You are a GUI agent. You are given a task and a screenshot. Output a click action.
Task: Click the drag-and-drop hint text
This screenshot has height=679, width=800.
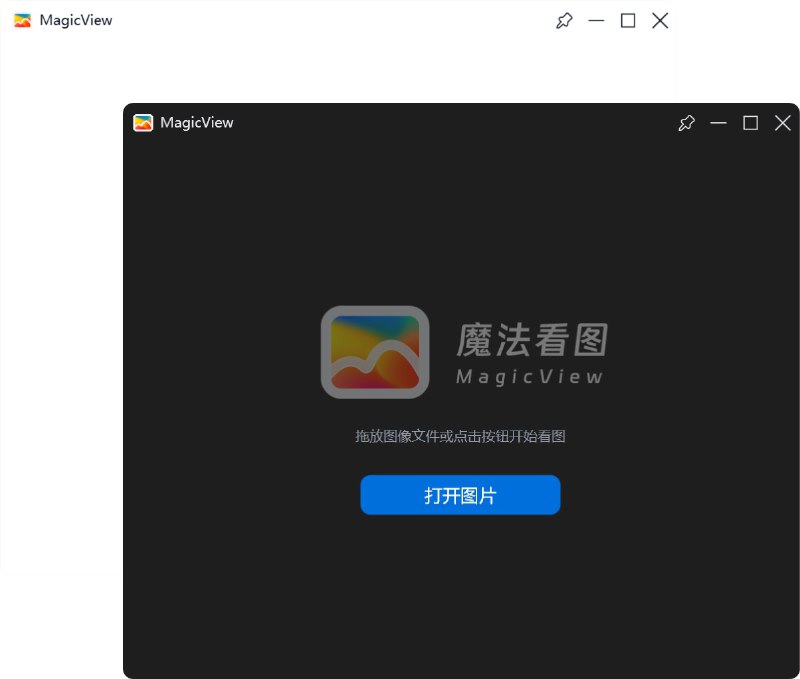pos(460,436)
